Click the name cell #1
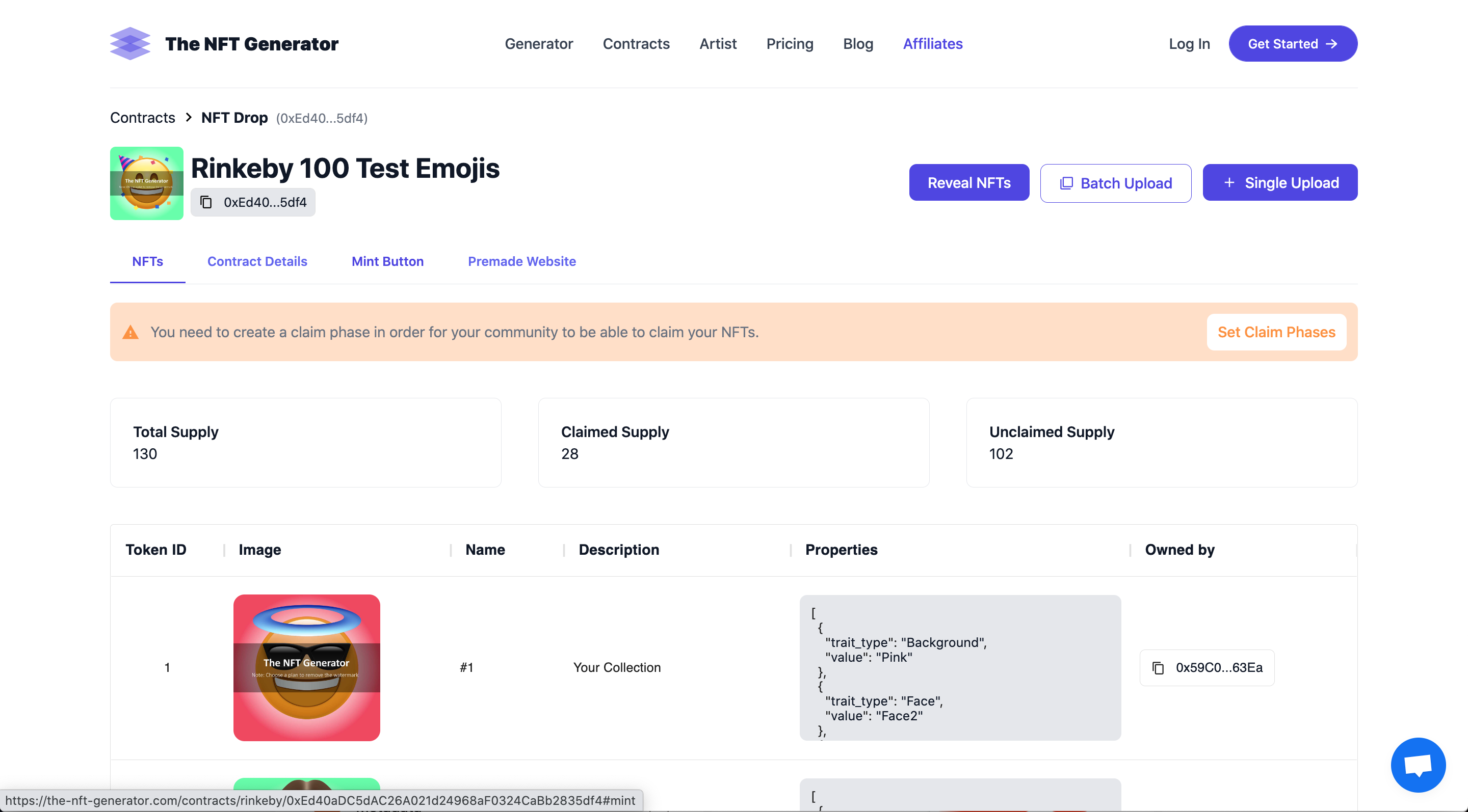 [466, 667]
